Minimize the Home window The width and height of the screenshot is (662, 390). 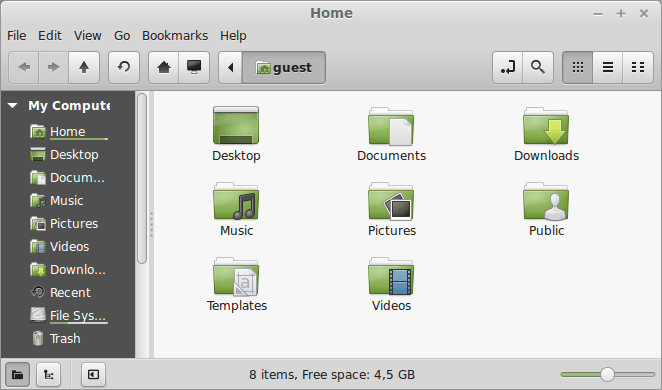[x=598, y=14]
